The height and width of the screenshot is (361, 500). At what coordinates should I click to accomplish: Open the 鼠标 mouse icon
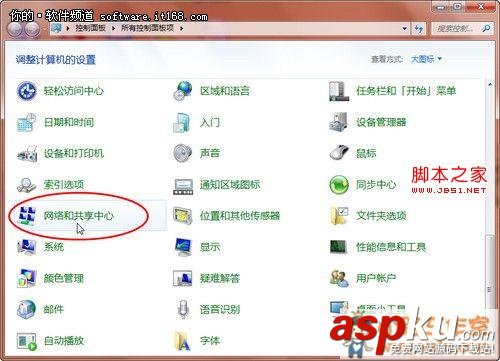pos(339,153)
